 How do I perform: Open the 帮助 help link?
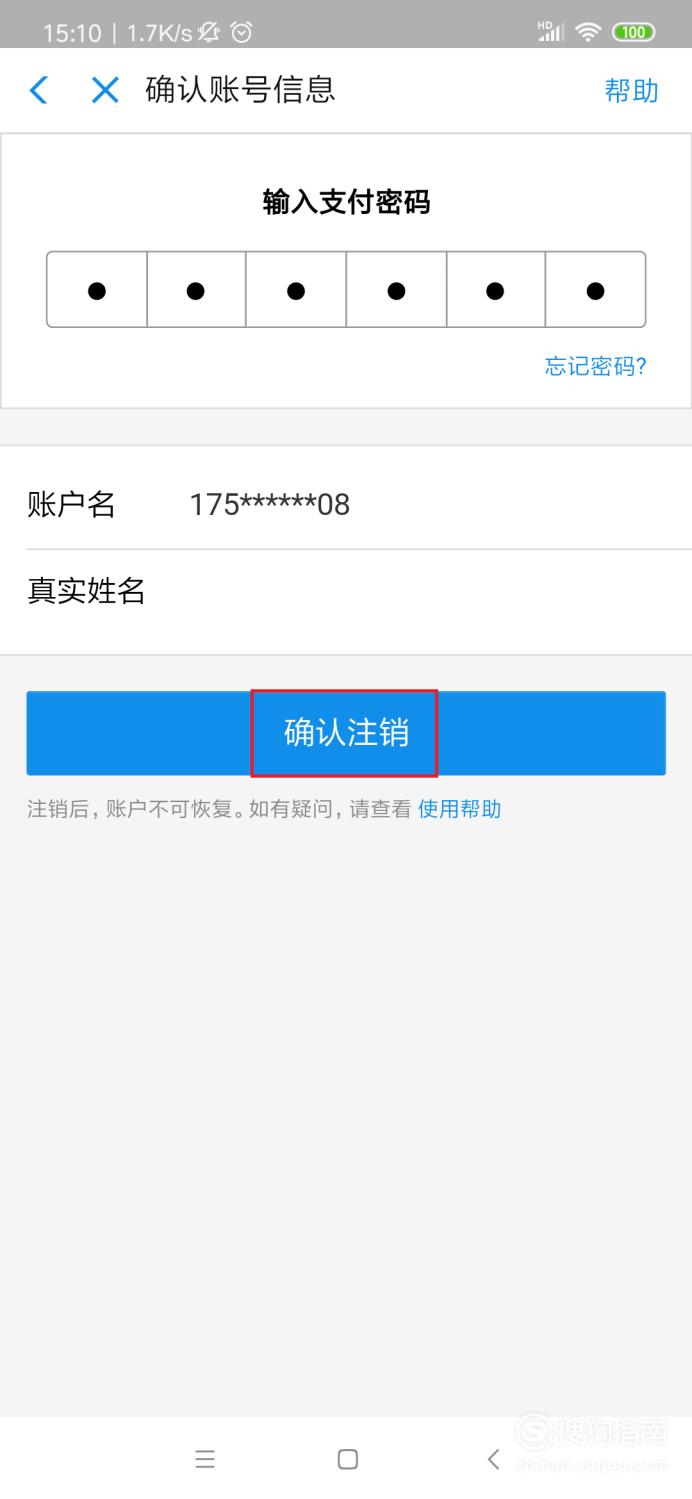631,90
